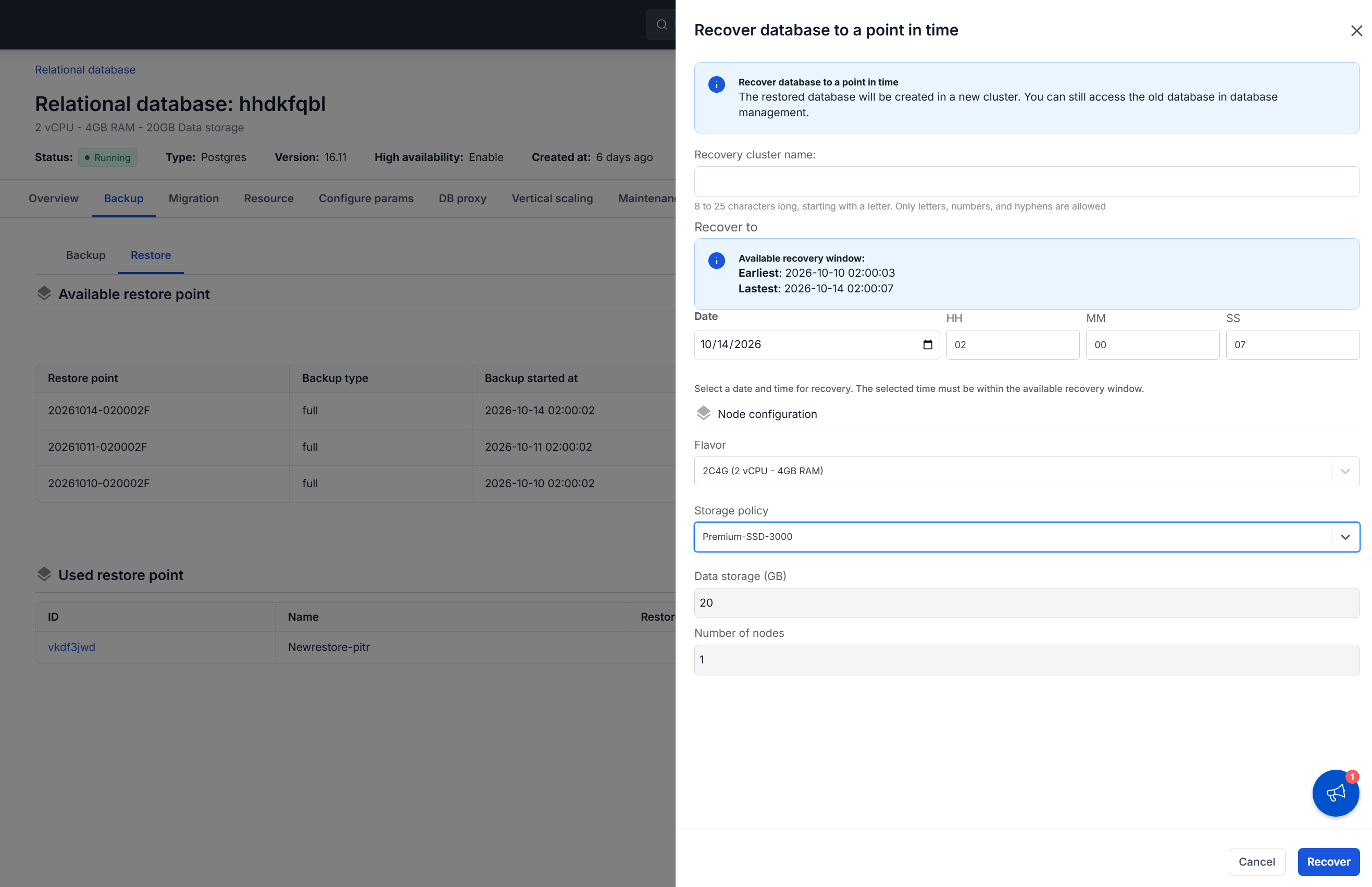Click the Available restore point layers icon
Image resolution: width=1372 pixels, height=887 pixels.
(44, 294)
